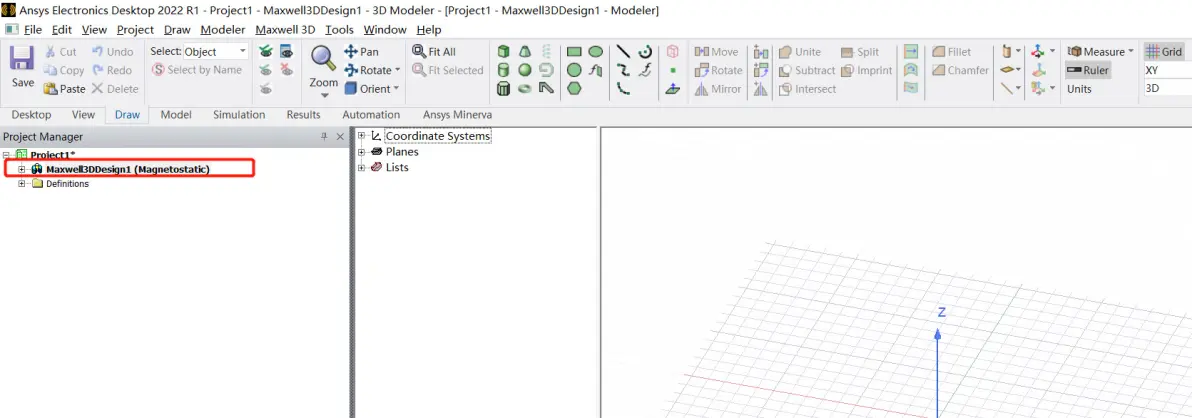This screenshot has width=1192, height=418.
Task: Select the Draw bondwire tool
Action: tap(546, 88)
